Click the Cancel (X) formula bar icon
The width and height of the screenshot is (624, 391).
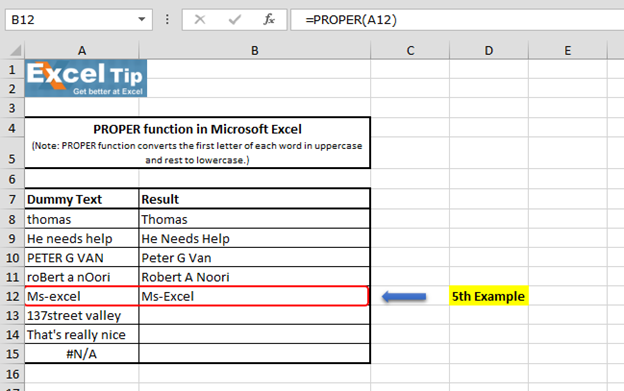point(200,19)
